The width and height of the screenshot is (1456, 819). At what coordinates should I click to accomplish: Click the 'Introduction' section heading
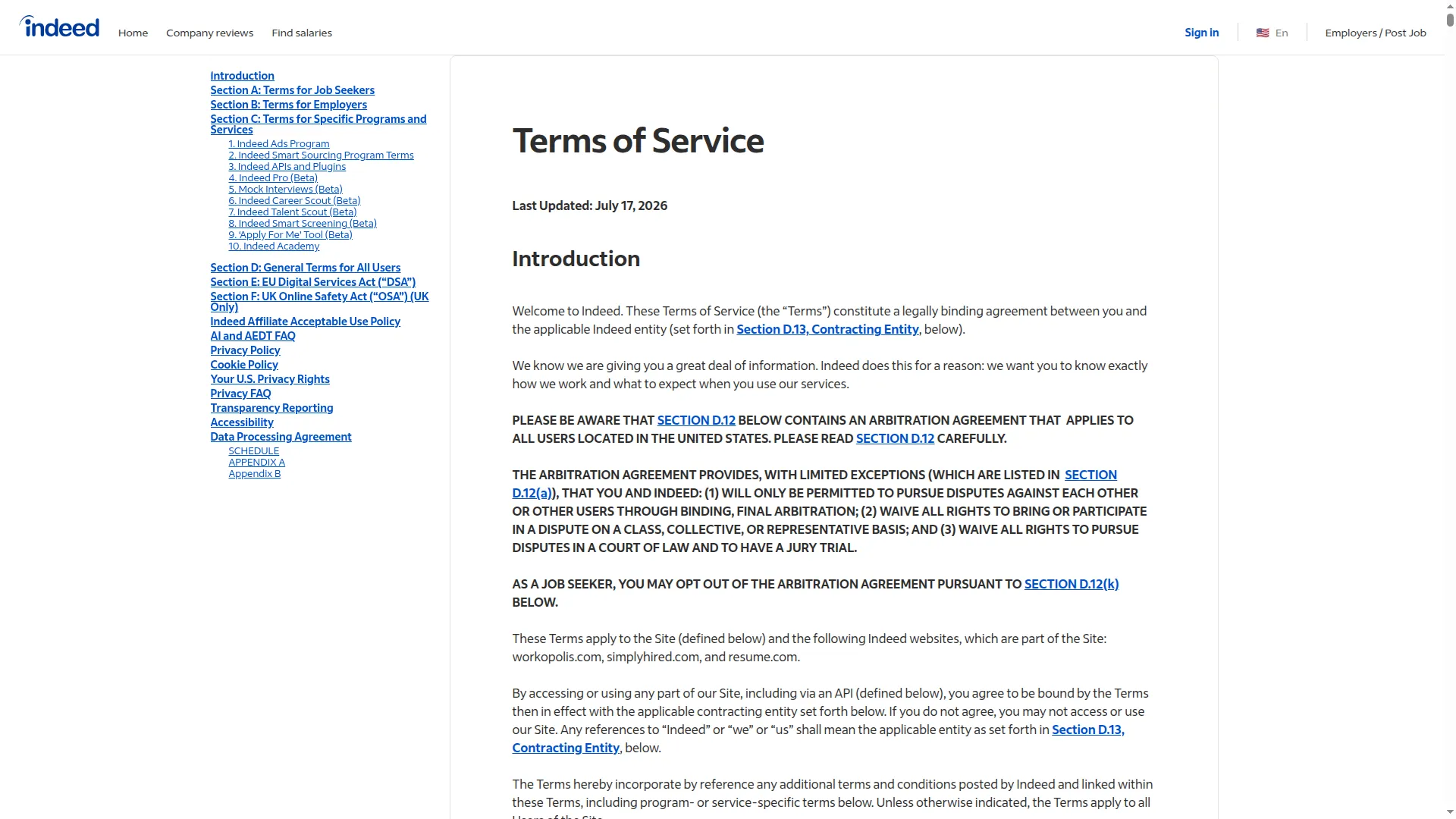pos(576,259)
